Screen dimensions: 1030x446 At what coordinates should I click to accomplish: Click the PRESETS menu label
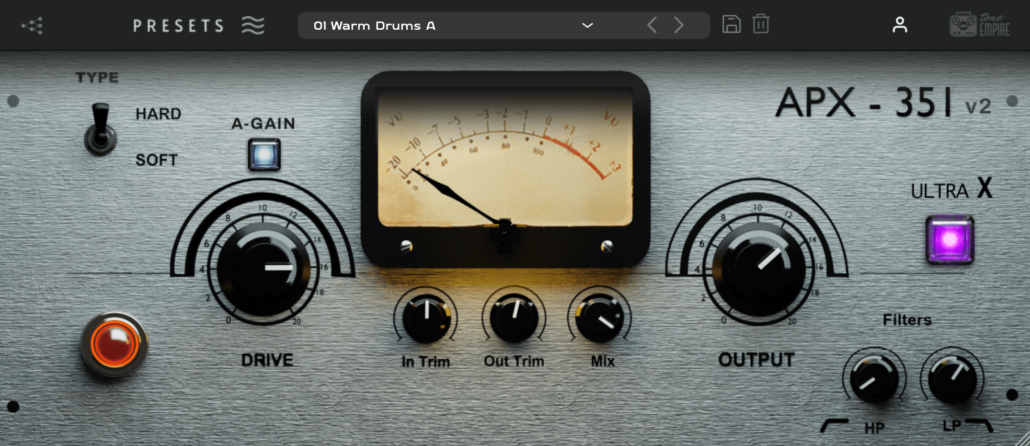179,25
